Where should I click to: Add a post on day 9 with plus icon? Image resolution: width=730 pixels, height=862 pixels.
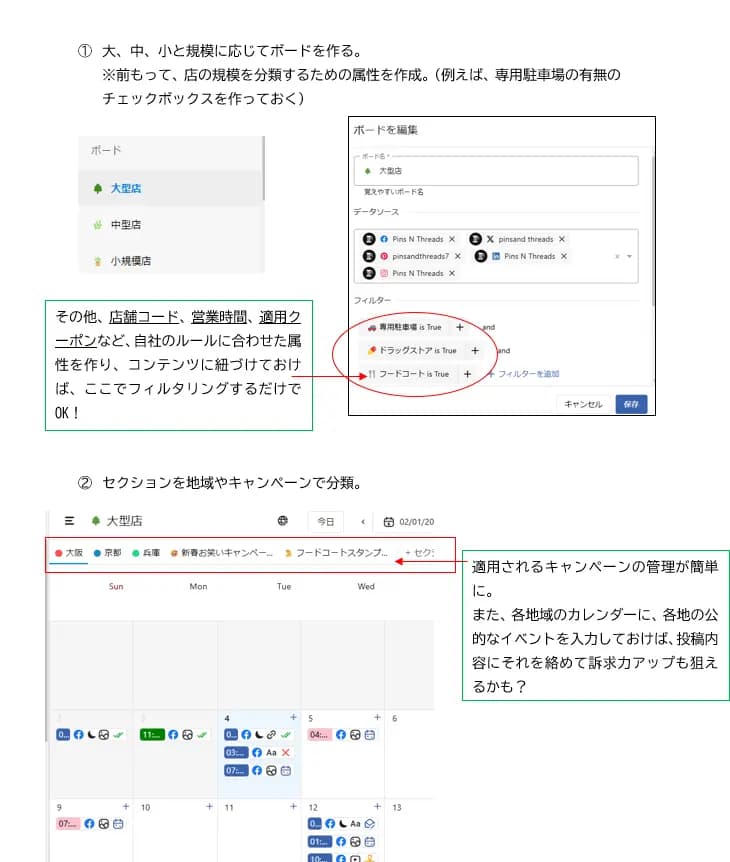(x=125, y=806)
